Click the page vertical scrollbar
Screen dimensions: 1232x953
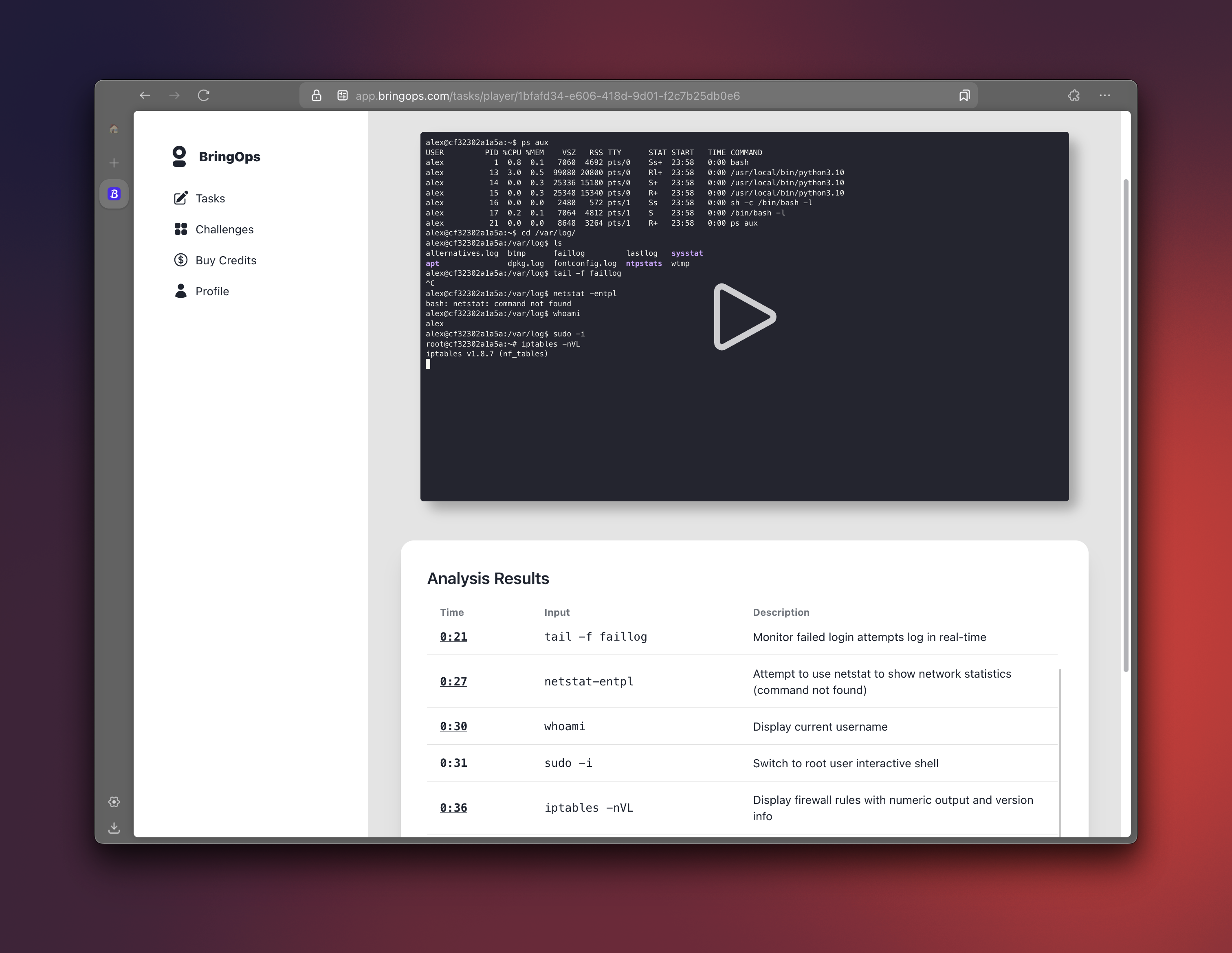point(1125,425)
